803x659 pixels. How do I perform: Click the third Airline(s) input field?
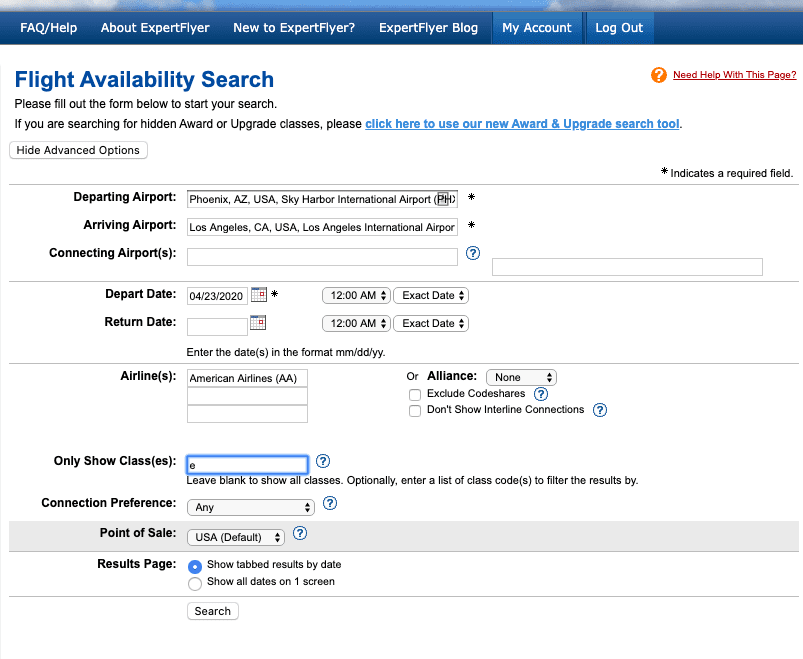point(247,414)
